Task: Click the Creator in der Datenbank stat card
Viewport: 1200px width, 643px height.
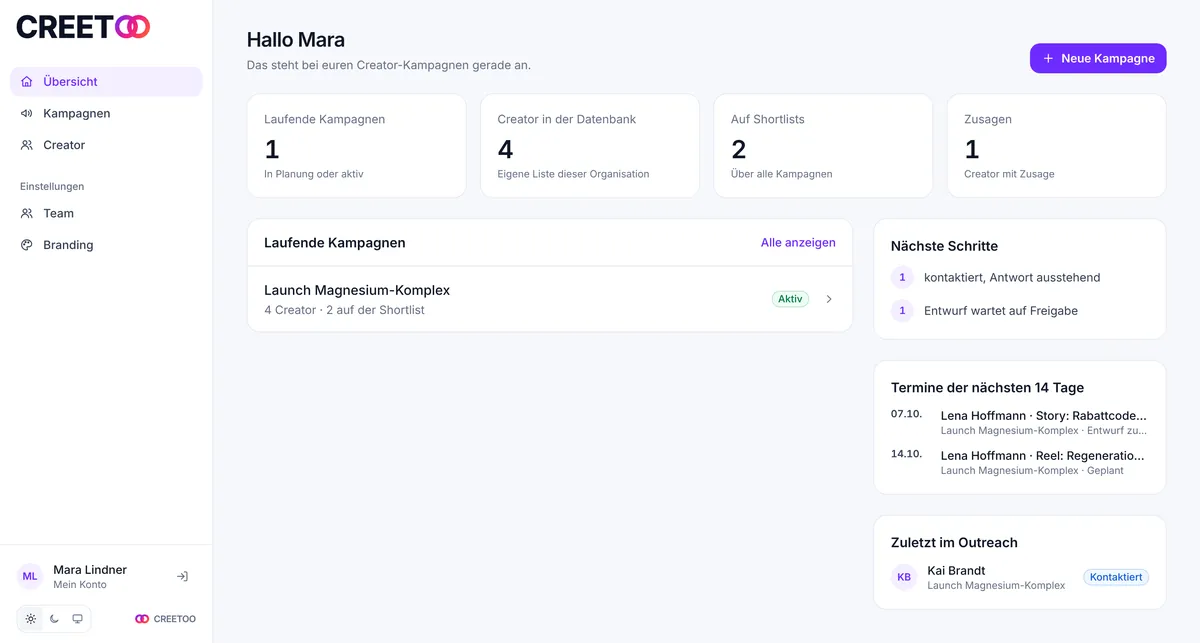Action: point(590,146)
